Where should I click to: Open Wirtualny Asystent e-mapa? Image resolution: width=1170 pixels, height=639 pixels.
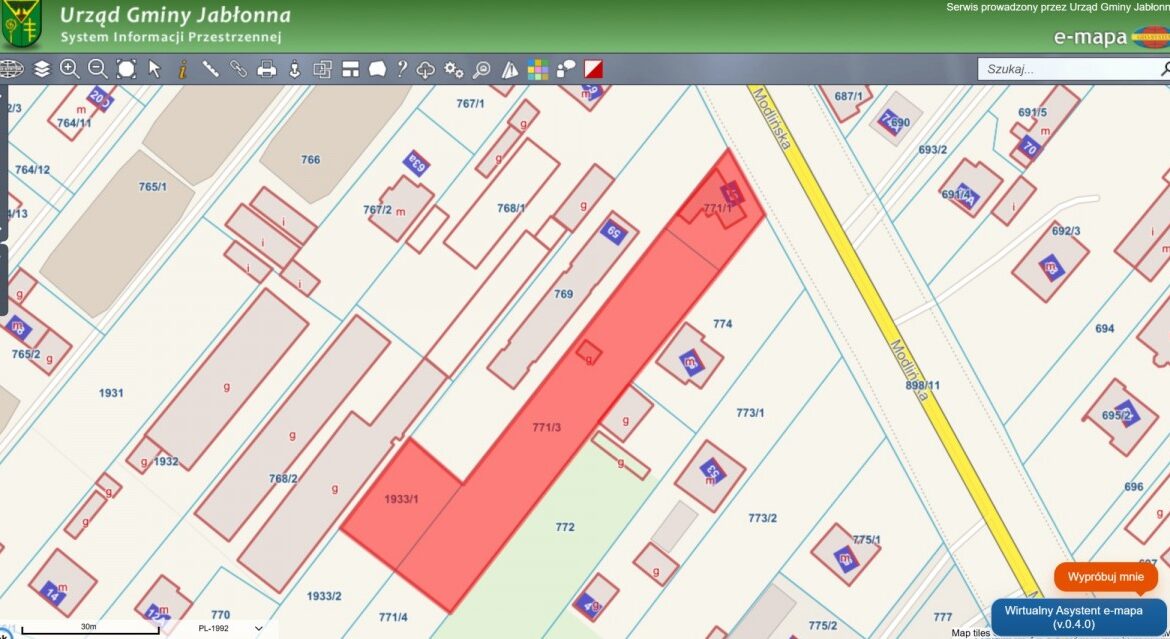click(x=1078, y=617)
